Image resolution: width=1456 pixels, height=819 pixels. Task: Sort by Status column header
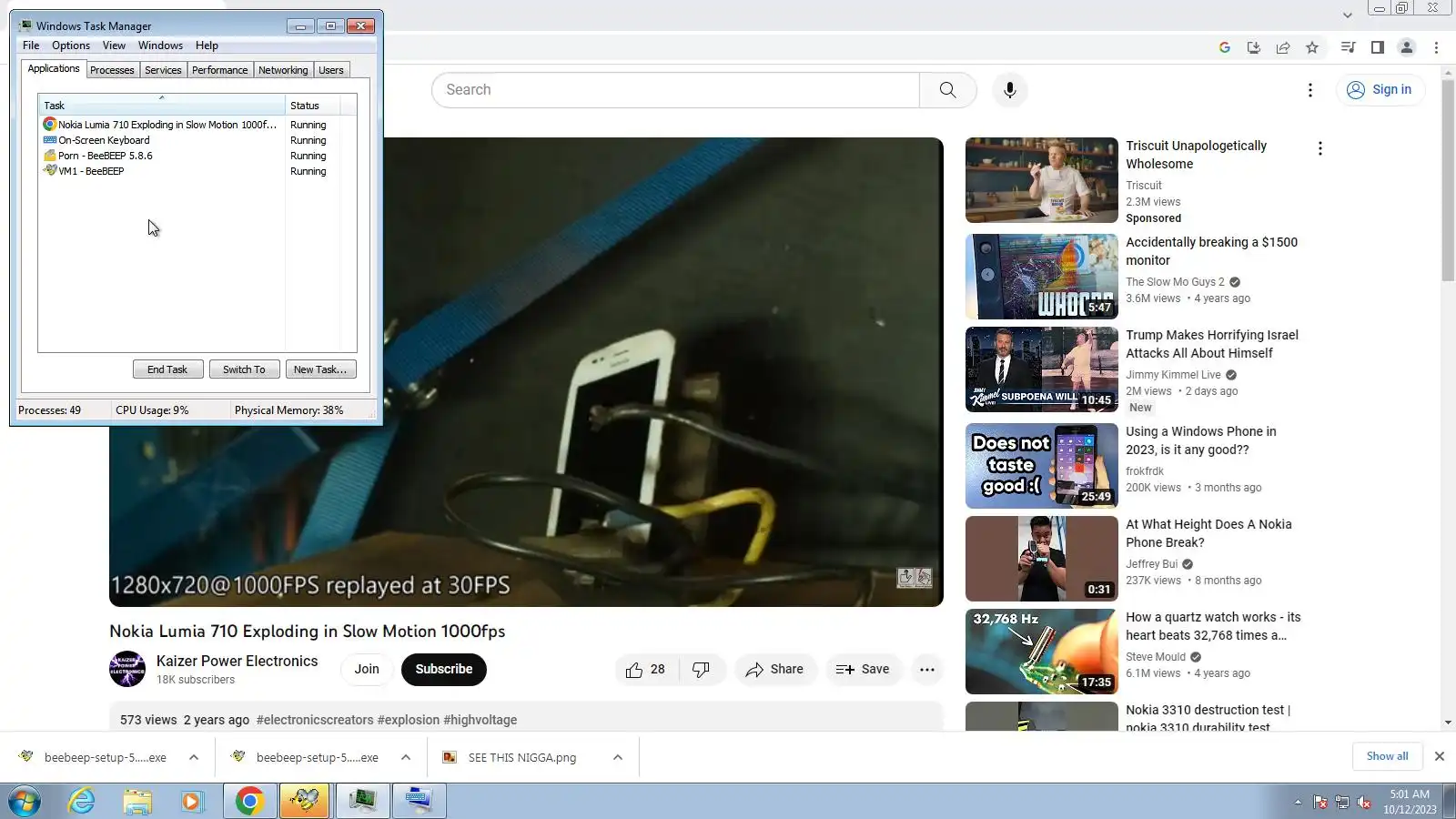(x=313, y=106)
